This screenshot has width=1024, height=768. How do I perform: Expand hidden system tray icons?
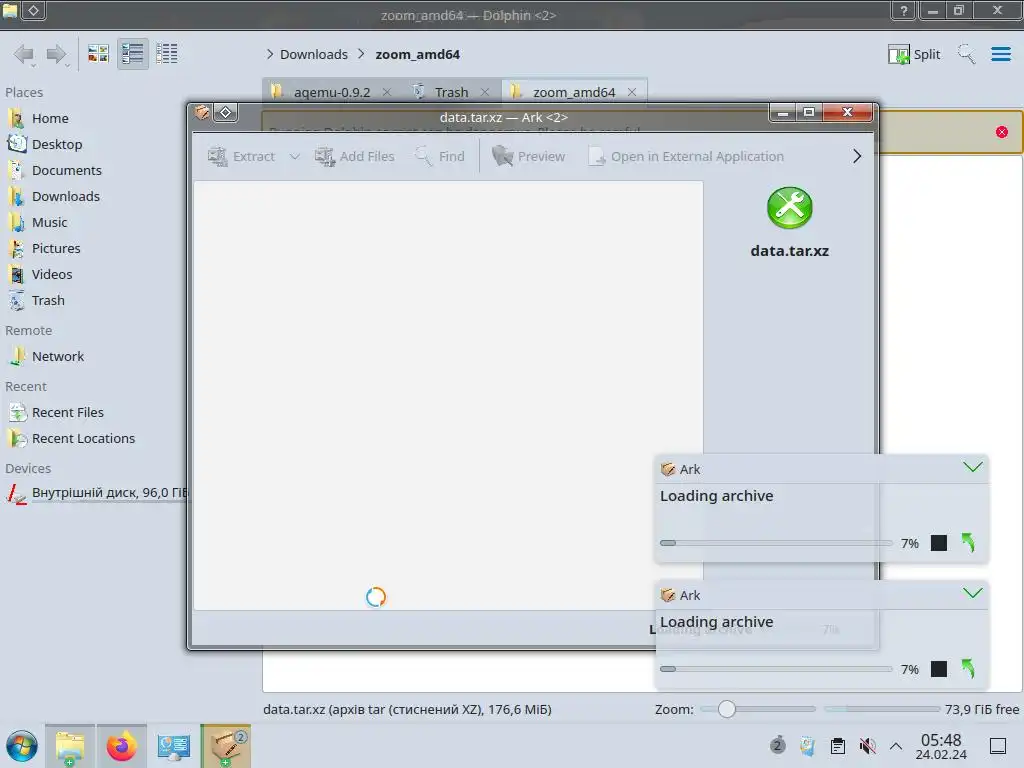point(896,745)
